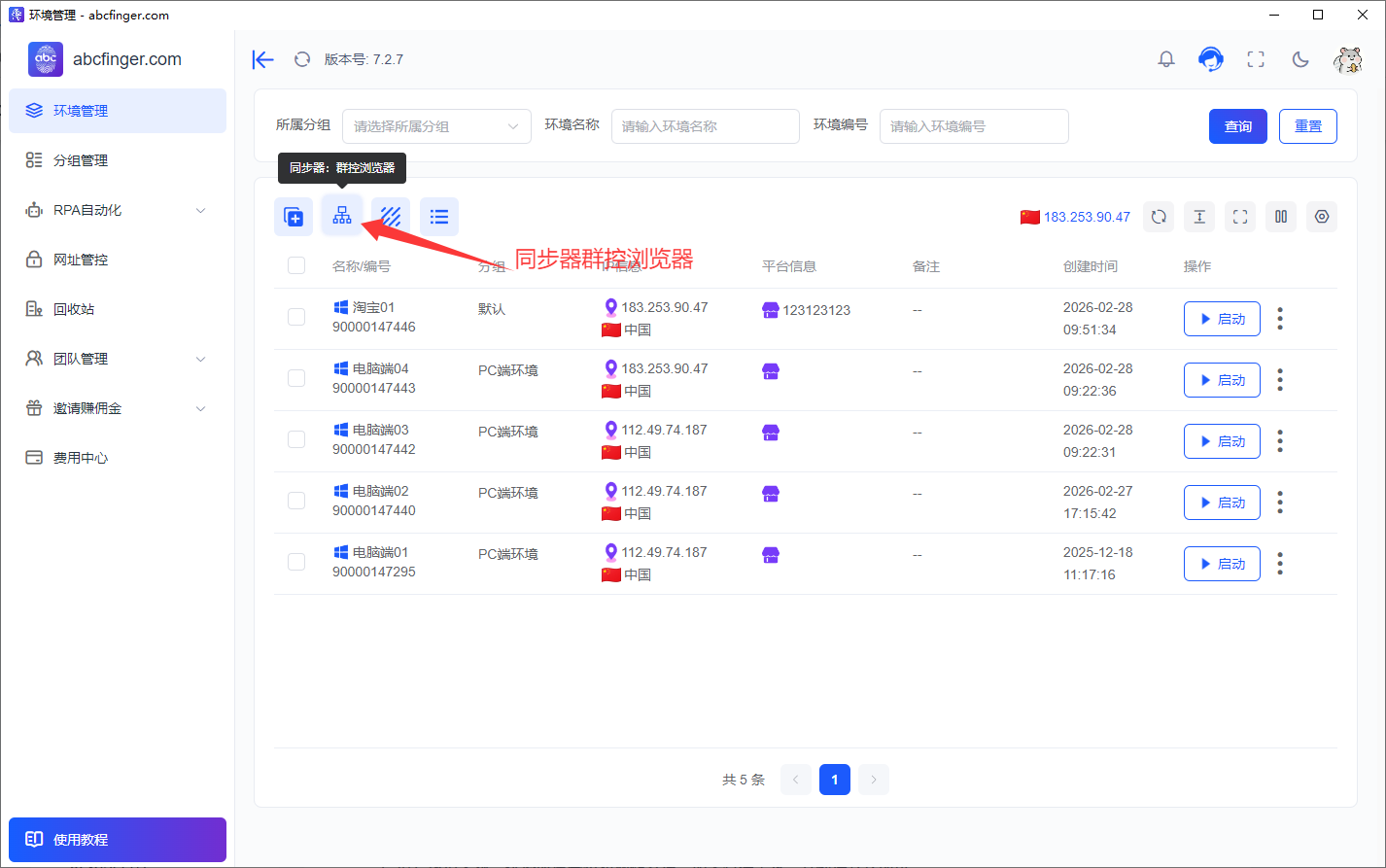Open the 所属分组 dropdown

pos(436,126)
